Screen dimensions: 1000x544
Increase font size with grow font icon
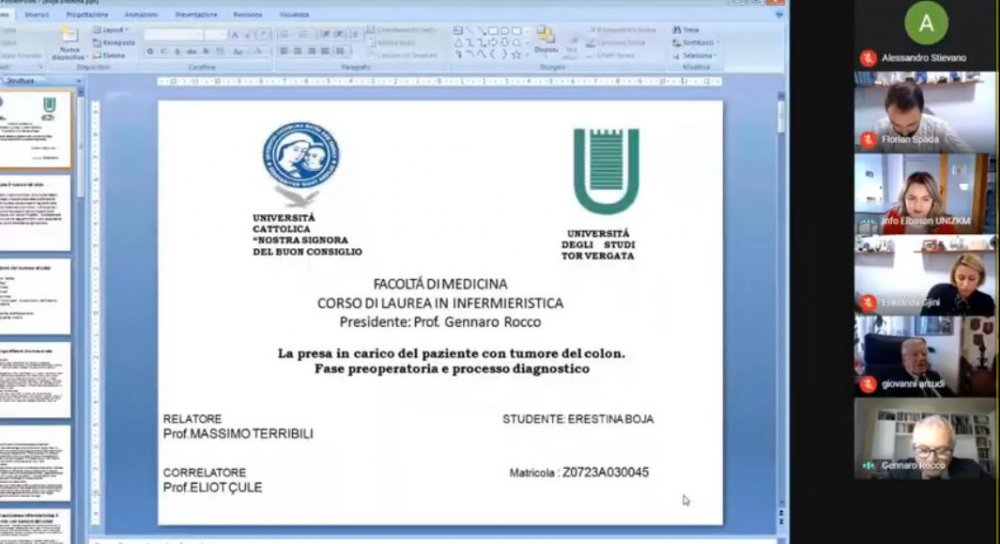pos(235,34)
